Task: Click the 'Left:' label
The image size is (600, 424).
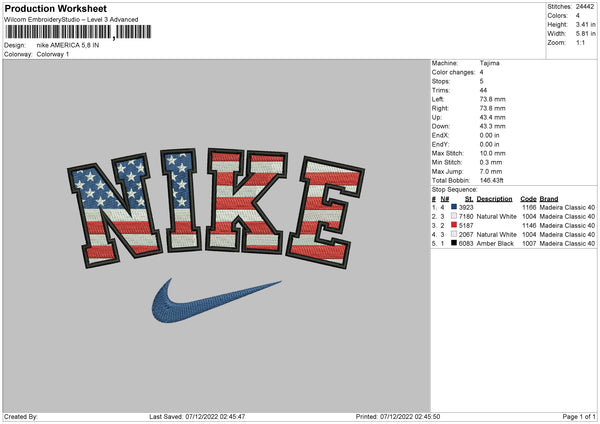Action: 438,99
